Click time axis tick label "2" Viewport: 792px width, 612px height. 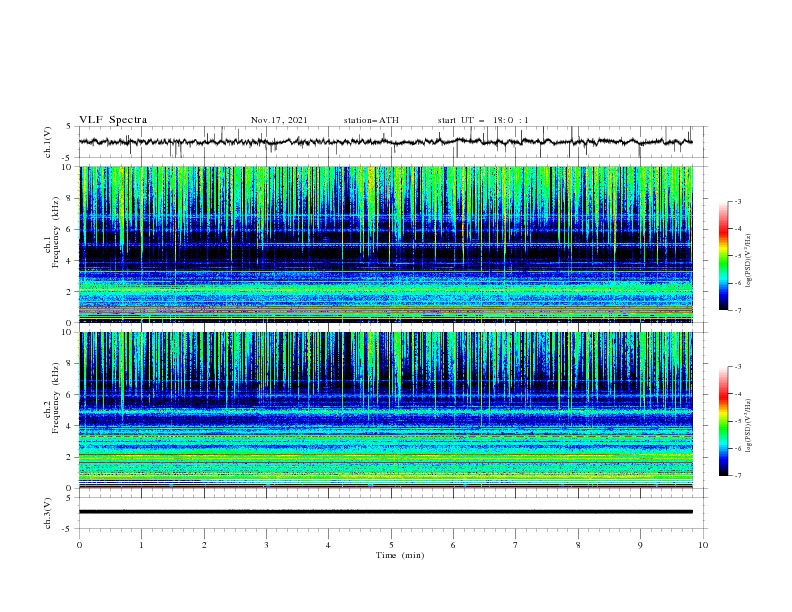coord(204,545)
